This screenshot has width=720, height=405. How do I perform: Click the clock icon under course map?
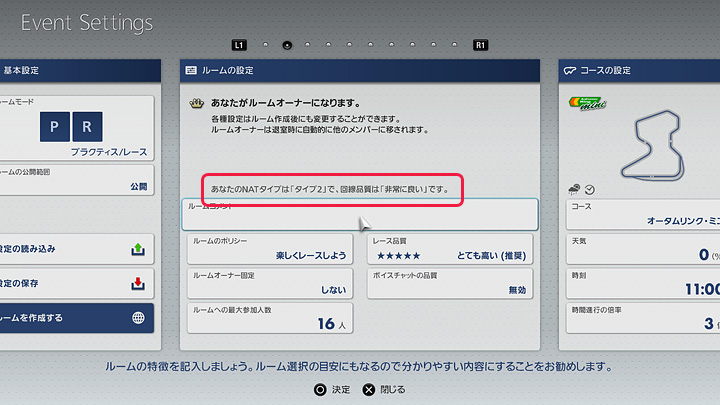click(x=590, y=189)
